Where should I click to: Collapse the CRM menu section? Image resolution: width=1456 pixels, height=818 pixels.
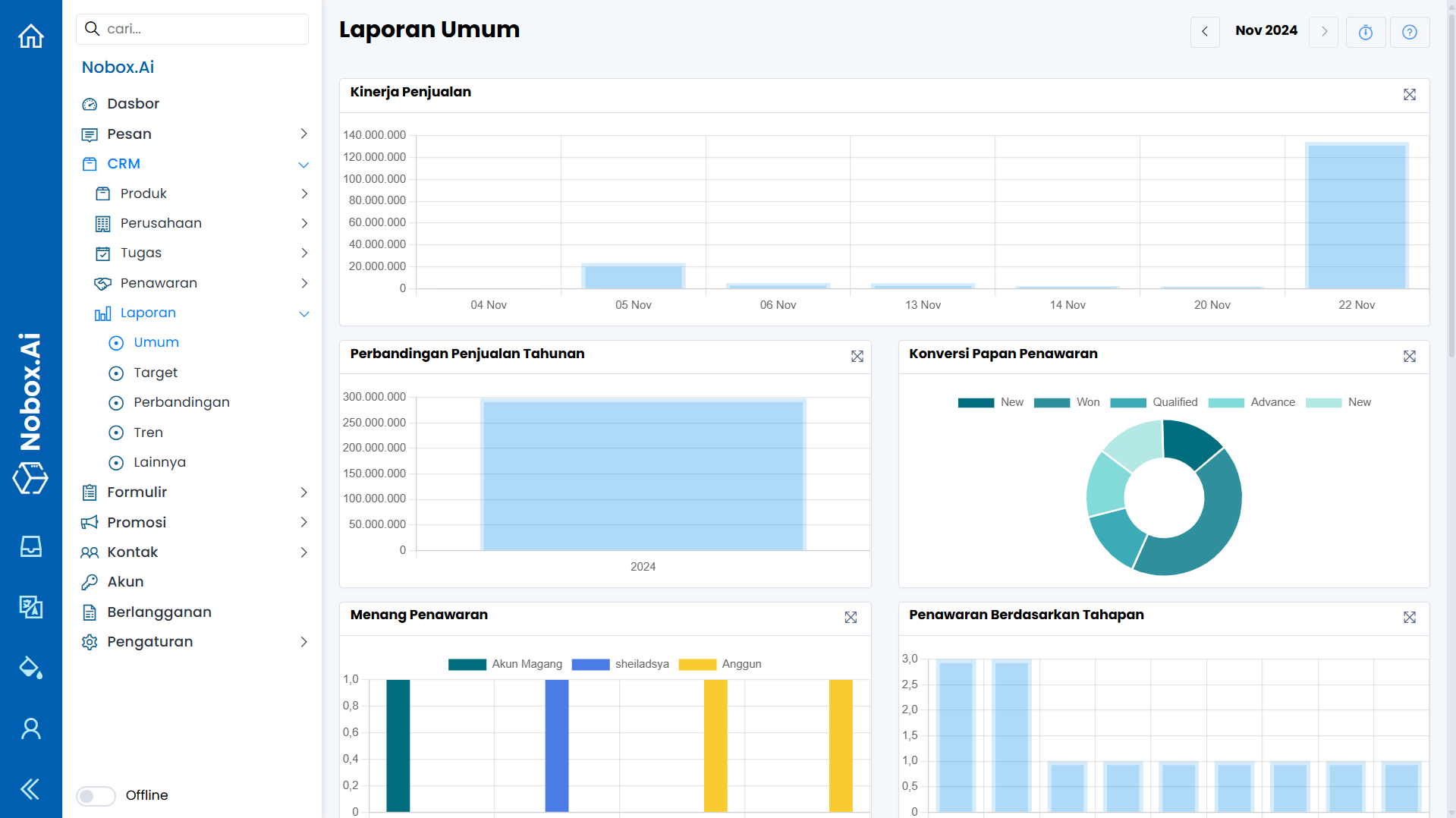pyautogui.click(x=303, y=165)
